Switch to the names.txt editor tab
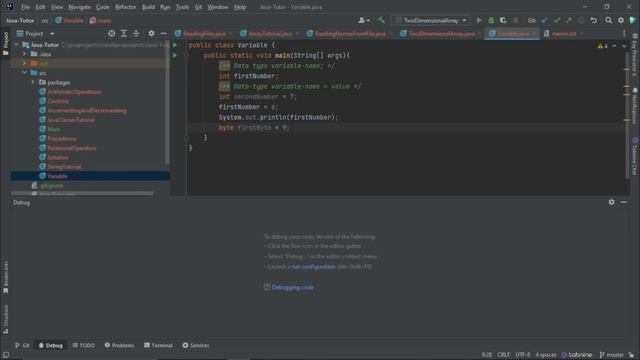 [564, 33]
